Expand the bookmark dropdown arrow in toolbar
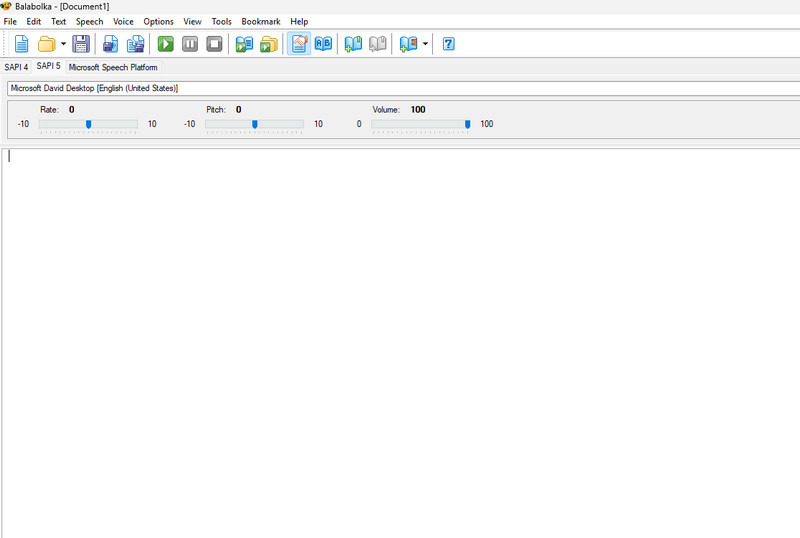Viewport: 800px width, 538px height. pyautogui.click(x=425, y=44)
